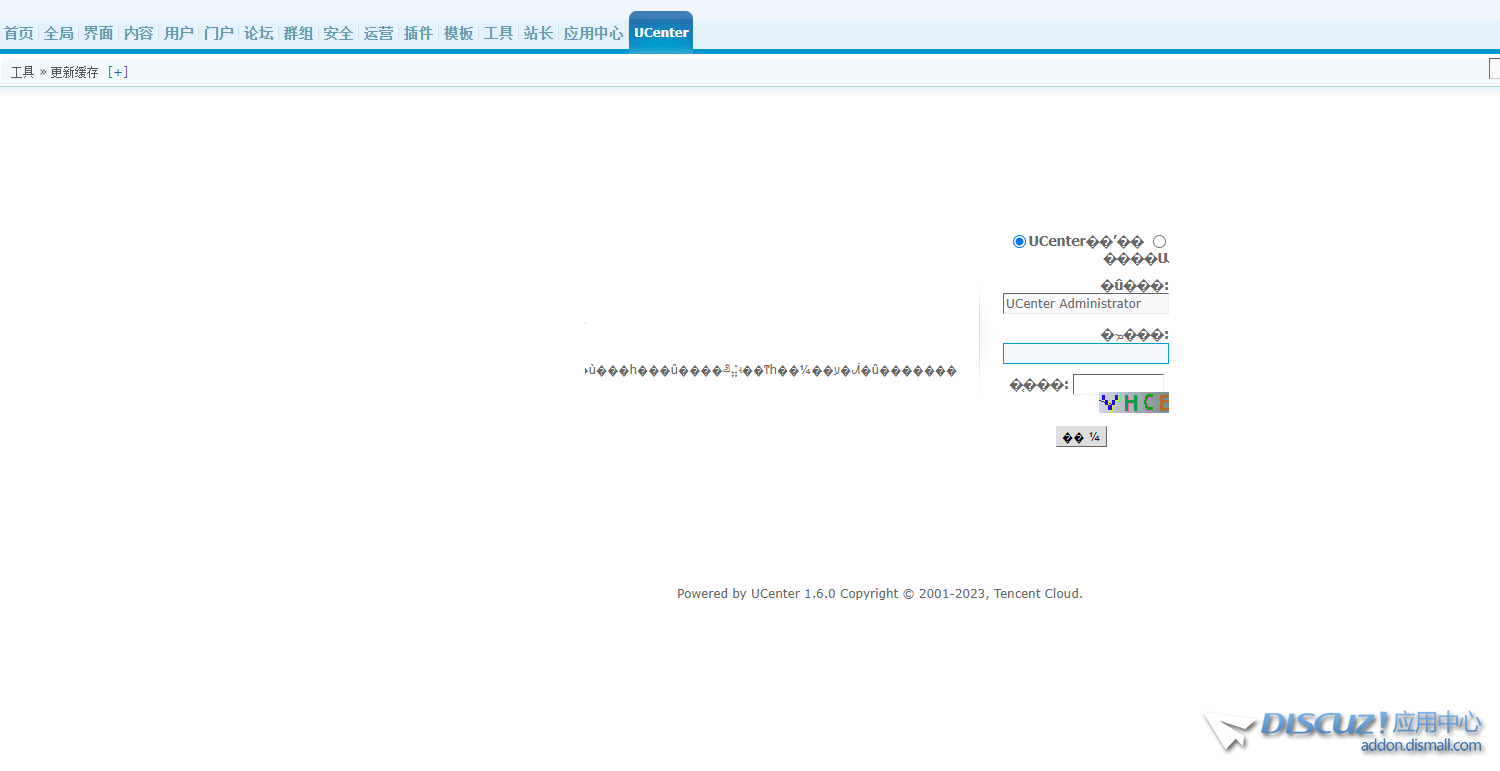Open the 模板 menu

[x=458, y=33]
